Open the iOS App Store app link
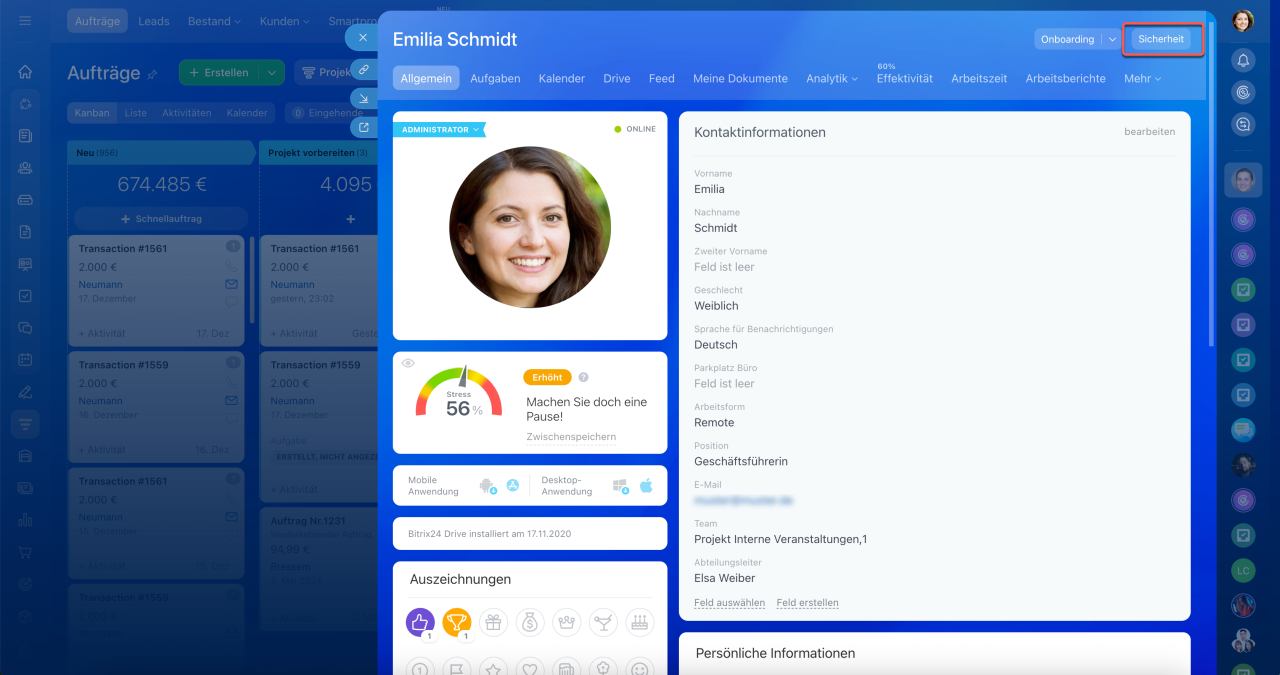This screenshot has height=675, width=1280. coord(512,486)
